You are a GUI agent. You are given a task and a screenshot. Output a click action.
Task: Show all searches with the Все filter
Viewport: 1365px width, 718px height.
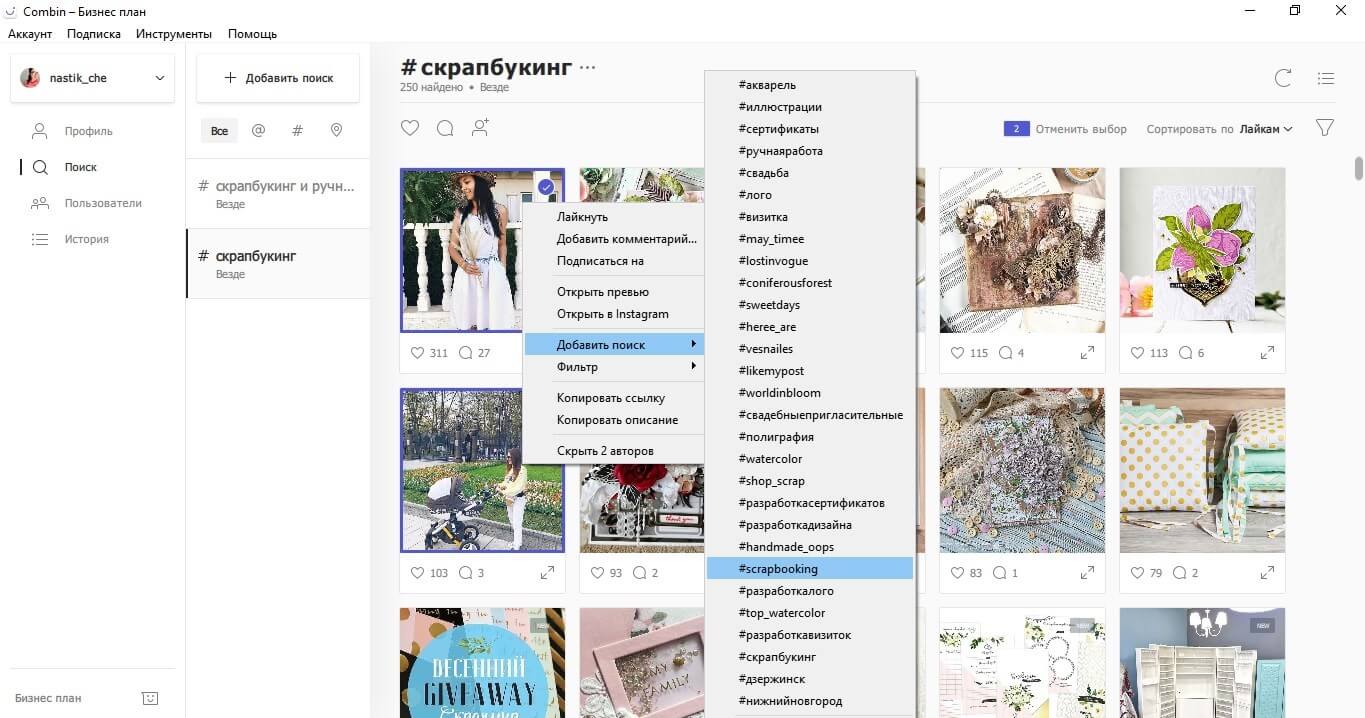pos(219,131)
